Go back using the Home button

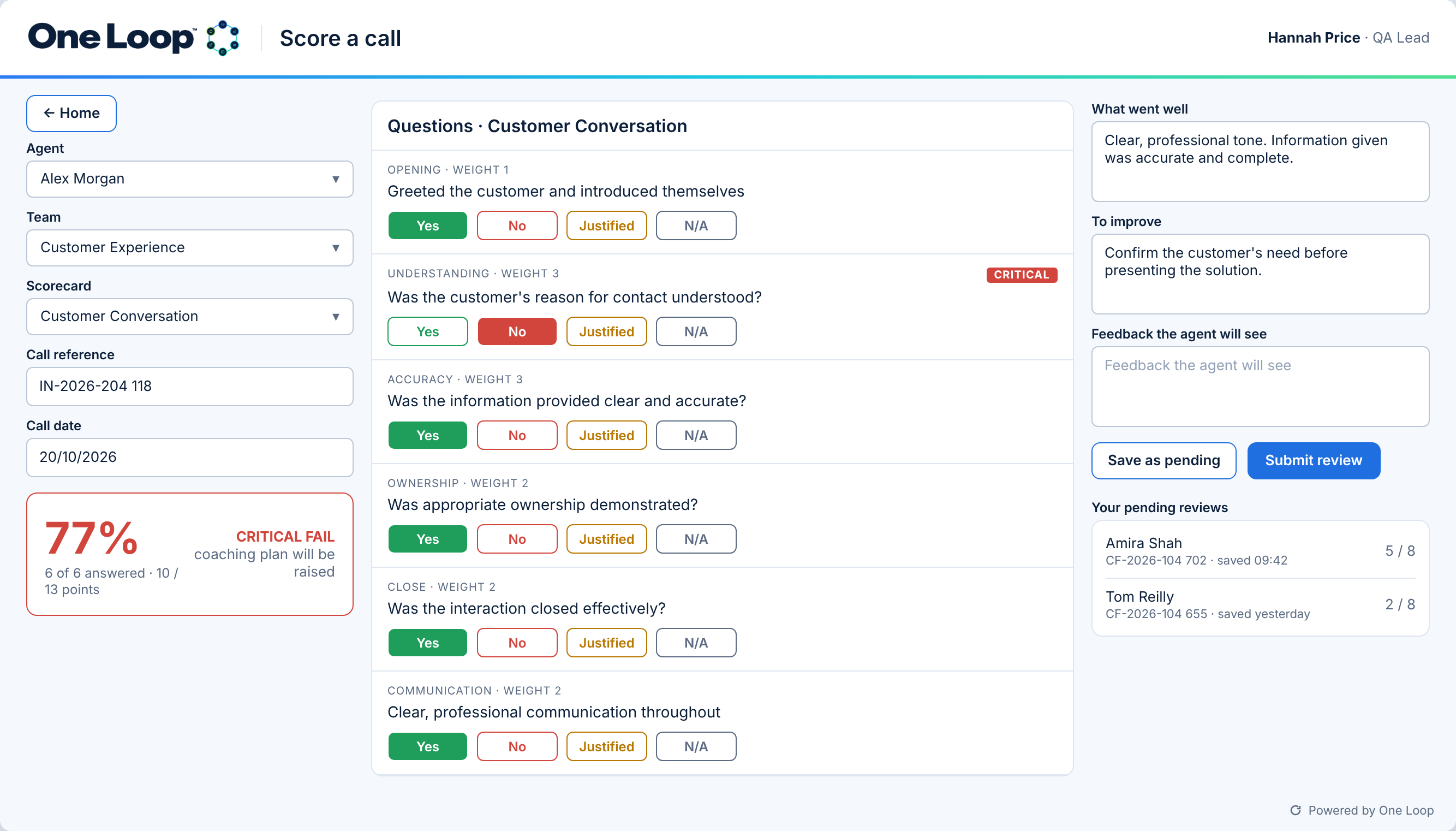71,114
